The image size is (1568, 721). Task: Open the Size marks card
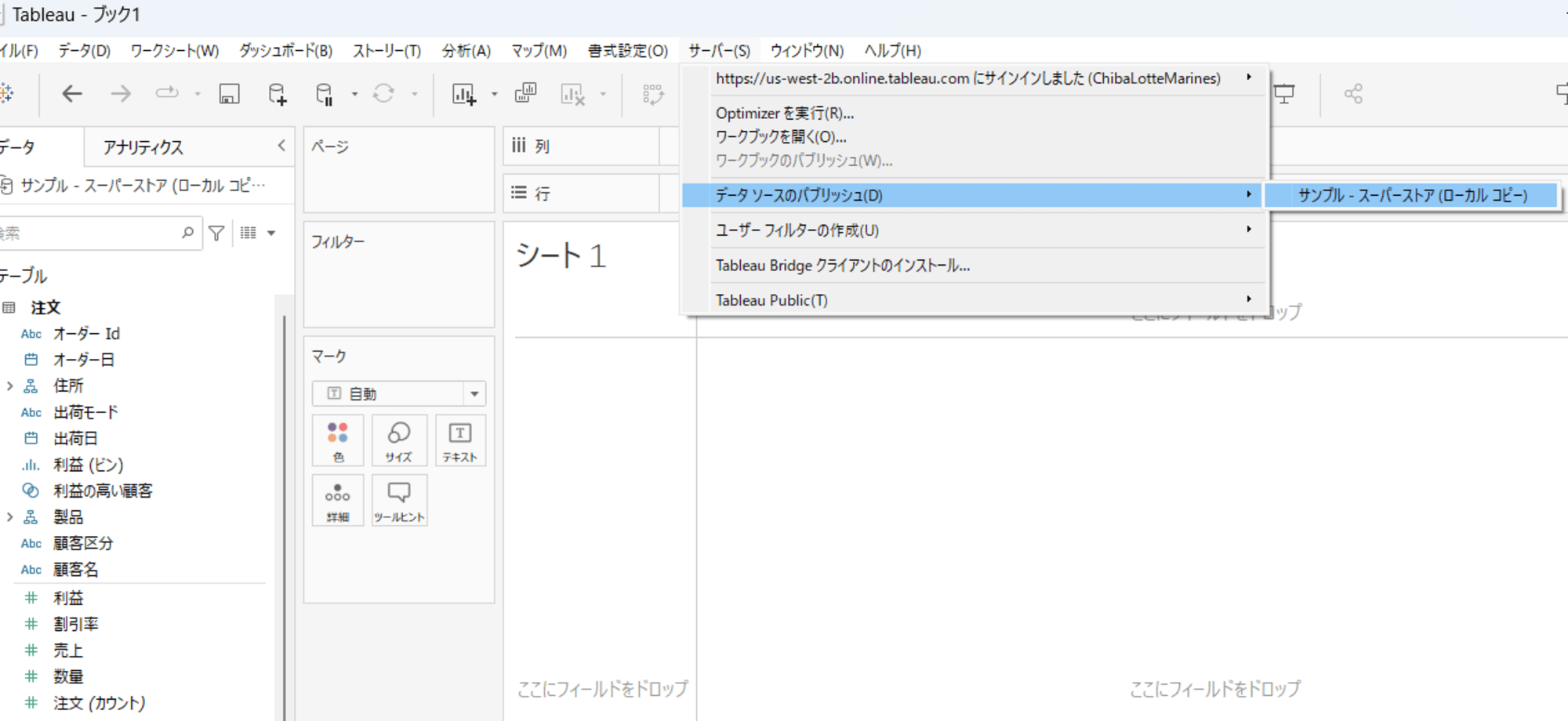[399, 440]
